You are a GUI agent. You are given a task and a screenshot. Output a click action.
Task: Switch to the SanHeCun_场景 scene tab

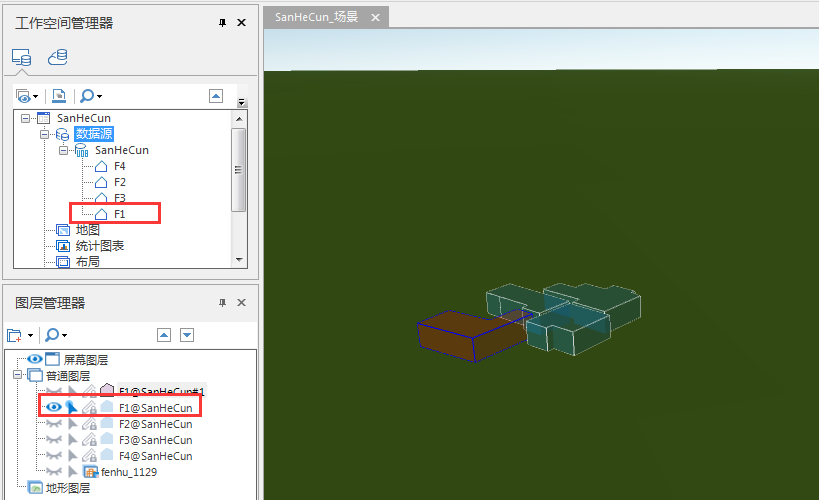pos(317,17)
